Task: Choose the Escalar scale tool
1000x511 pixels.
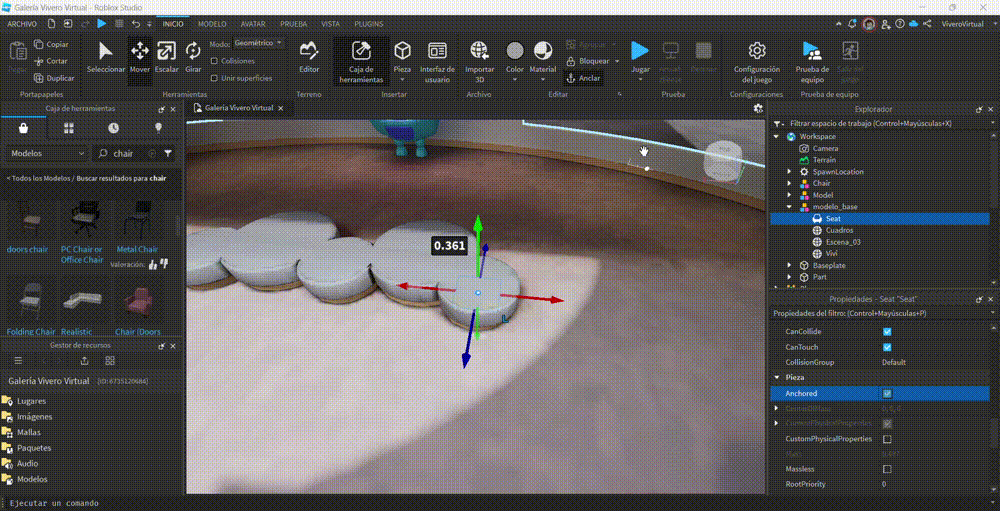Action: coord(166,57)
